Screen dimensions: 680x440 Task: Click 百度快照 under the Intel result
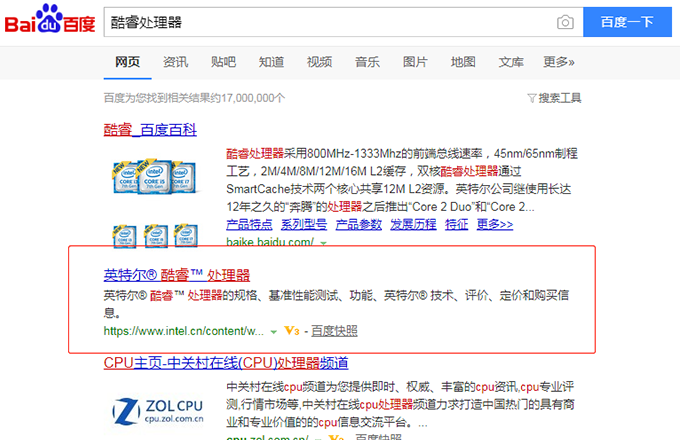pos(334,330)
